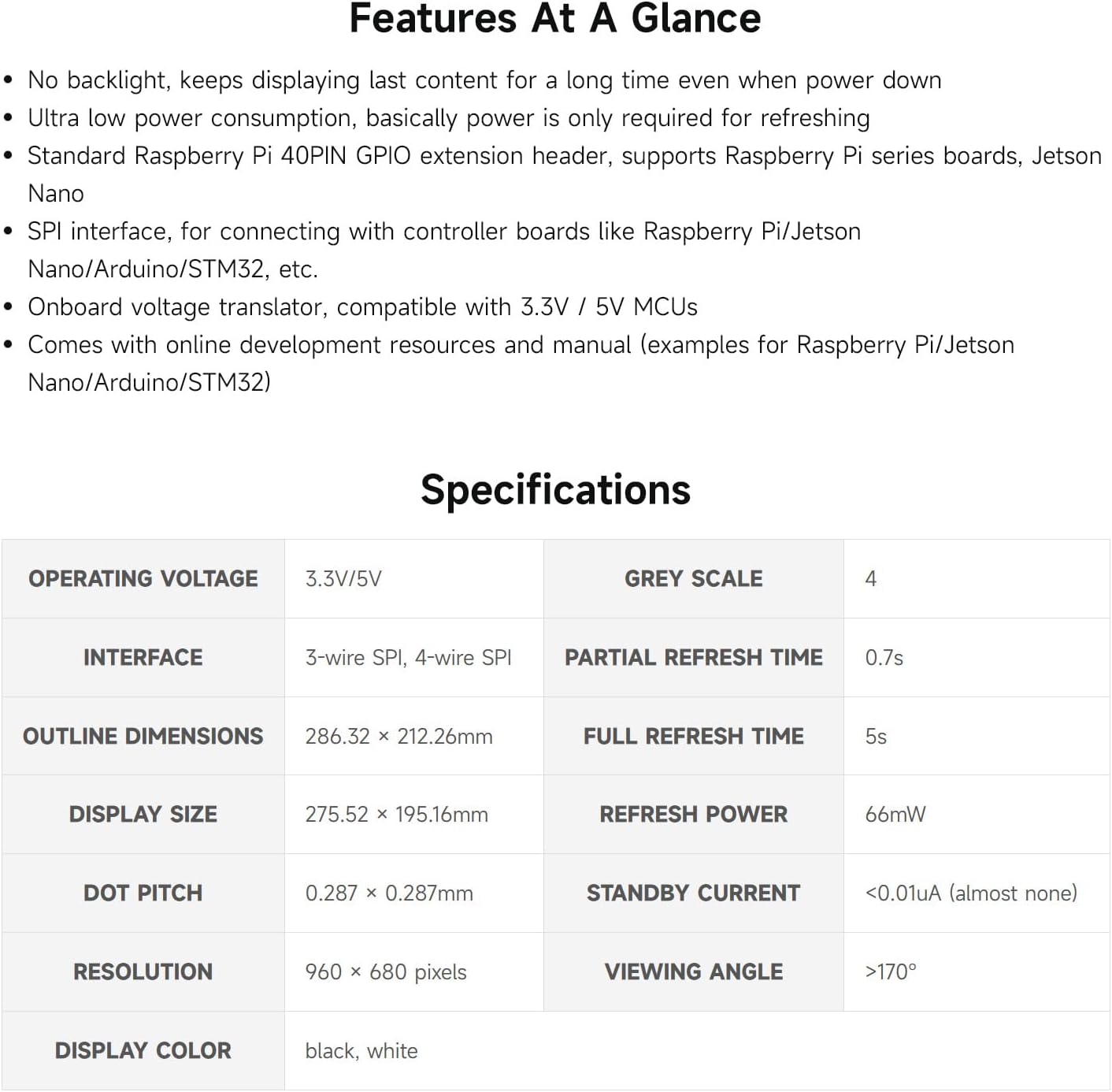Image resolution: width=1112 pixels, height=1092 pixels.
Task: Click the PARTIAL REFRESH TIME label
Action: tap(693, 657)
